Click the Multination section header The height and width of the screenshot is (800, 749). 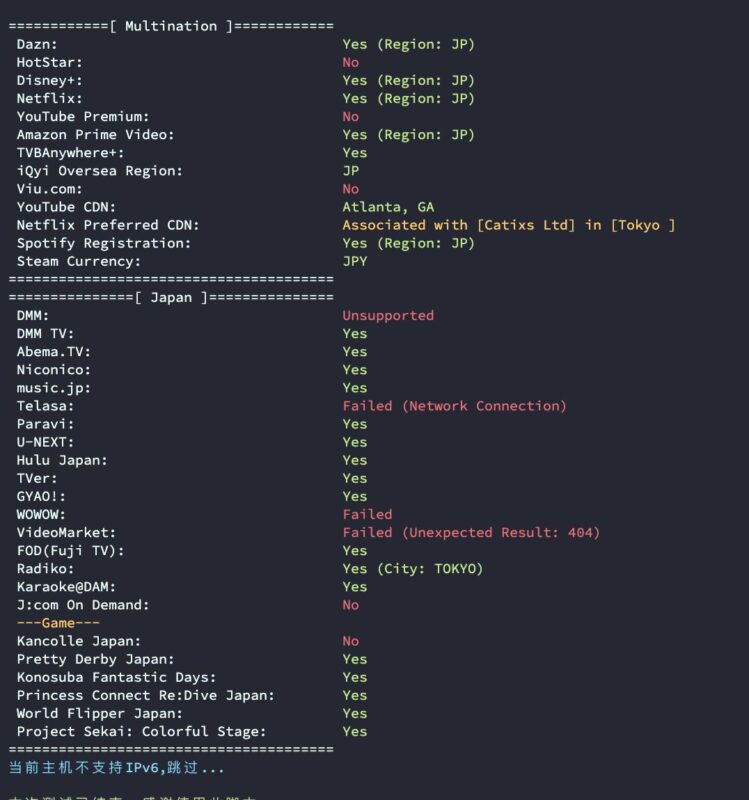[x=171, y=26]
